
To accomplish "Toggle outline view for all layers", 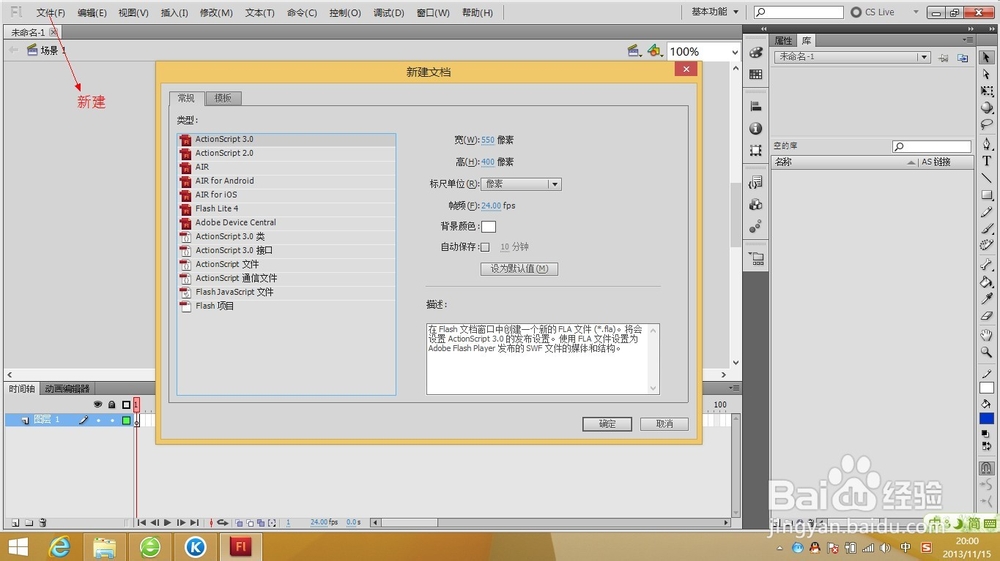I will click(126, 404).
